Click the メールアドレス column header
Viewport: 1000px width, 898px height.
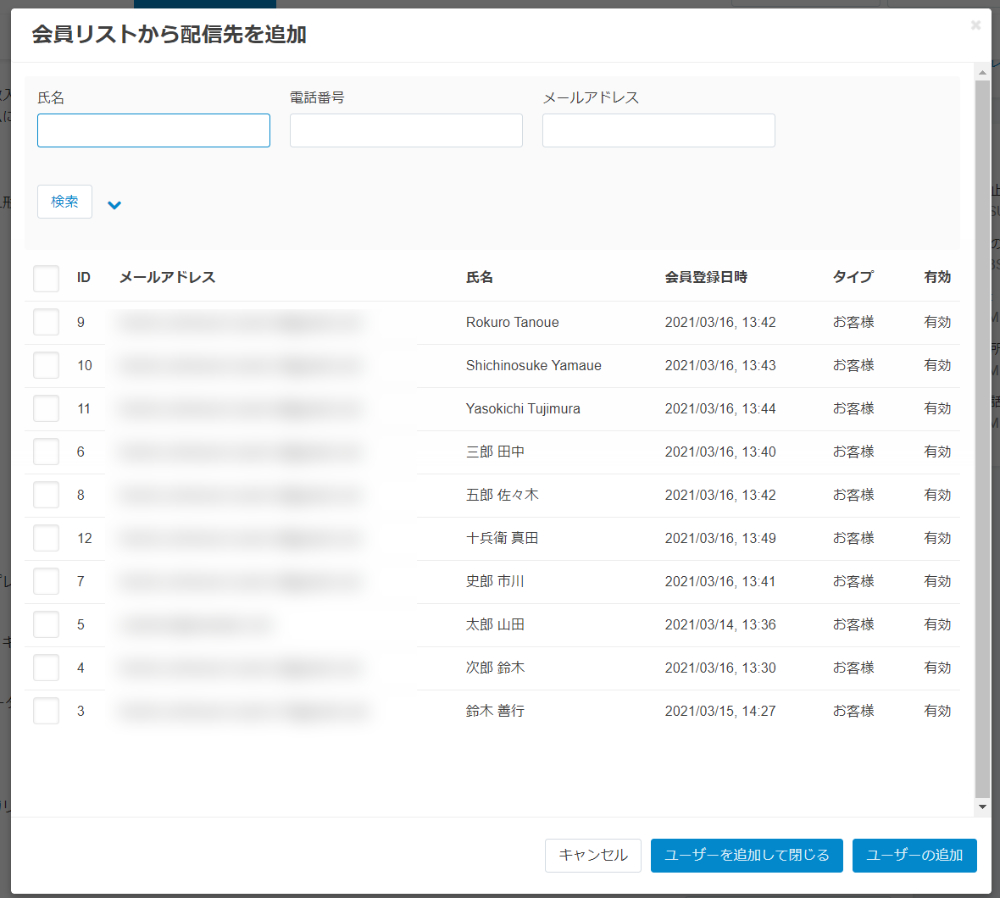tap(167, 277)
